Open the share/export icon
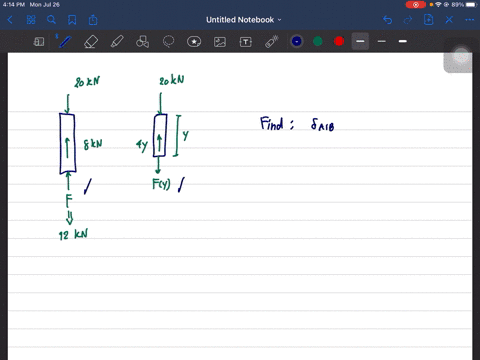This screenshot has height=360, width=480. click(93, 20)
